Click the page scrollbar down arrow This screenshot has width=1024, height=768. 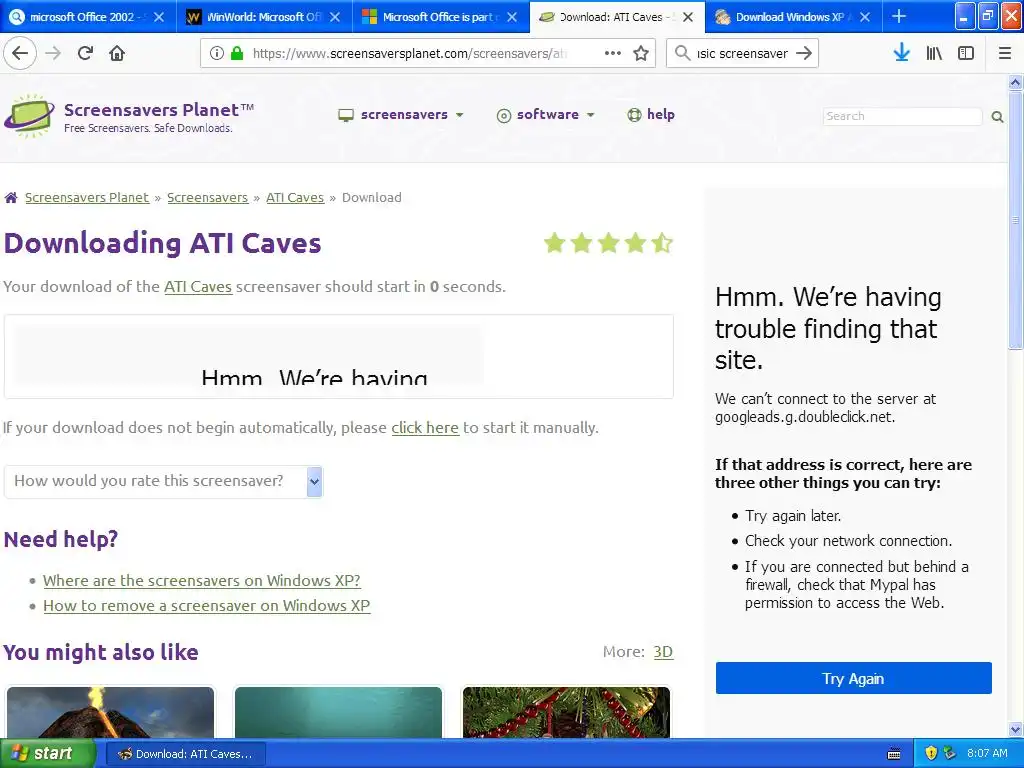click(1015, 729)
